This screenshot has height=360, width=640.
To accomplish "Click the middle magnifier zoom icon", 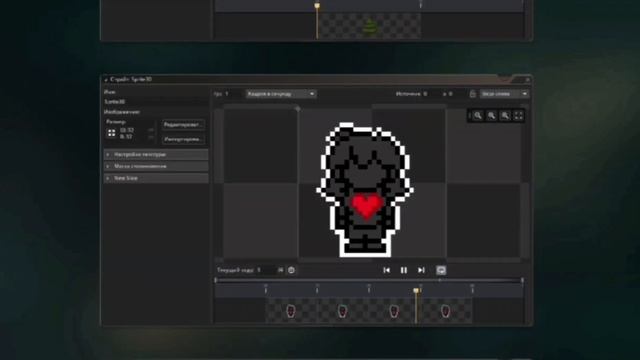I will [x=491, y=116].
